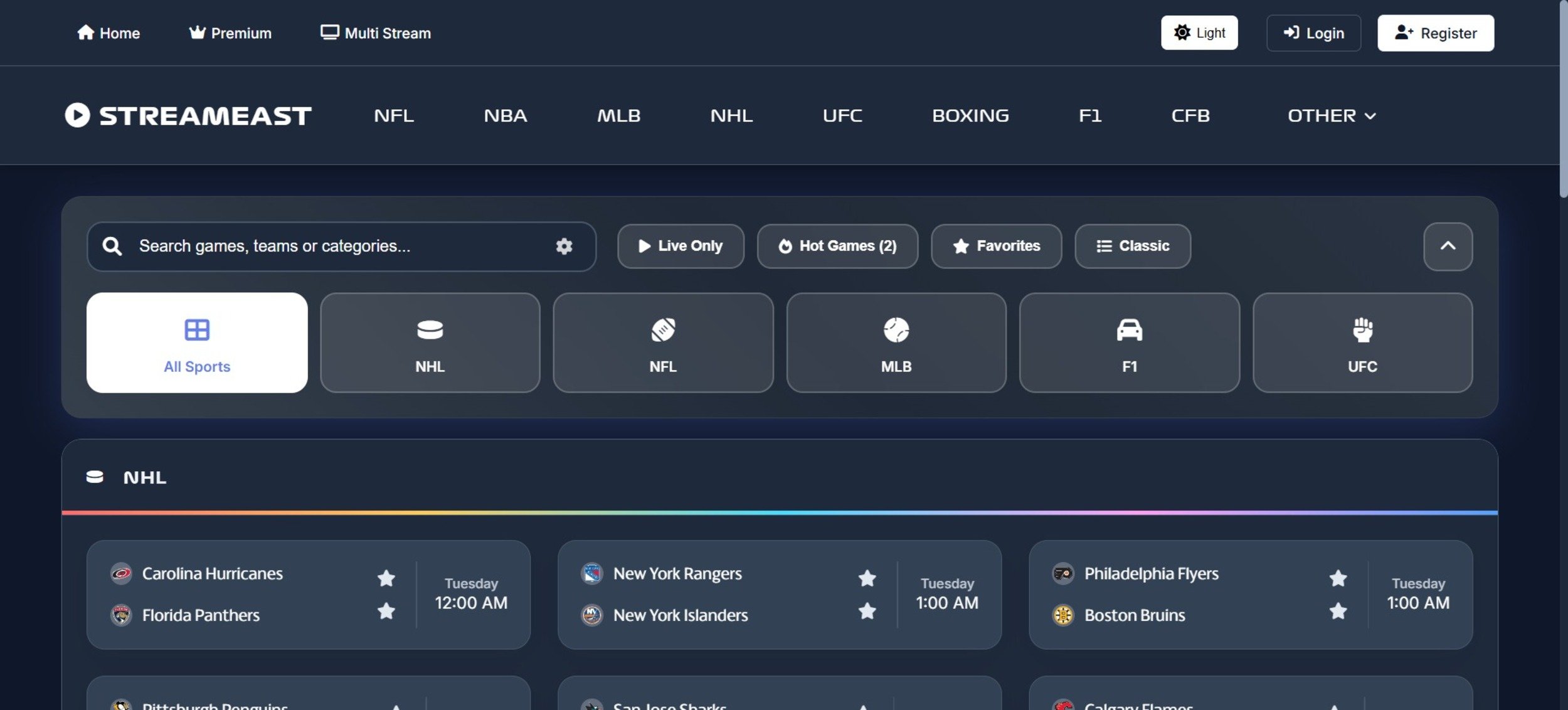
Task: Open the Multi Stream menu item
Action: point(376,33)
